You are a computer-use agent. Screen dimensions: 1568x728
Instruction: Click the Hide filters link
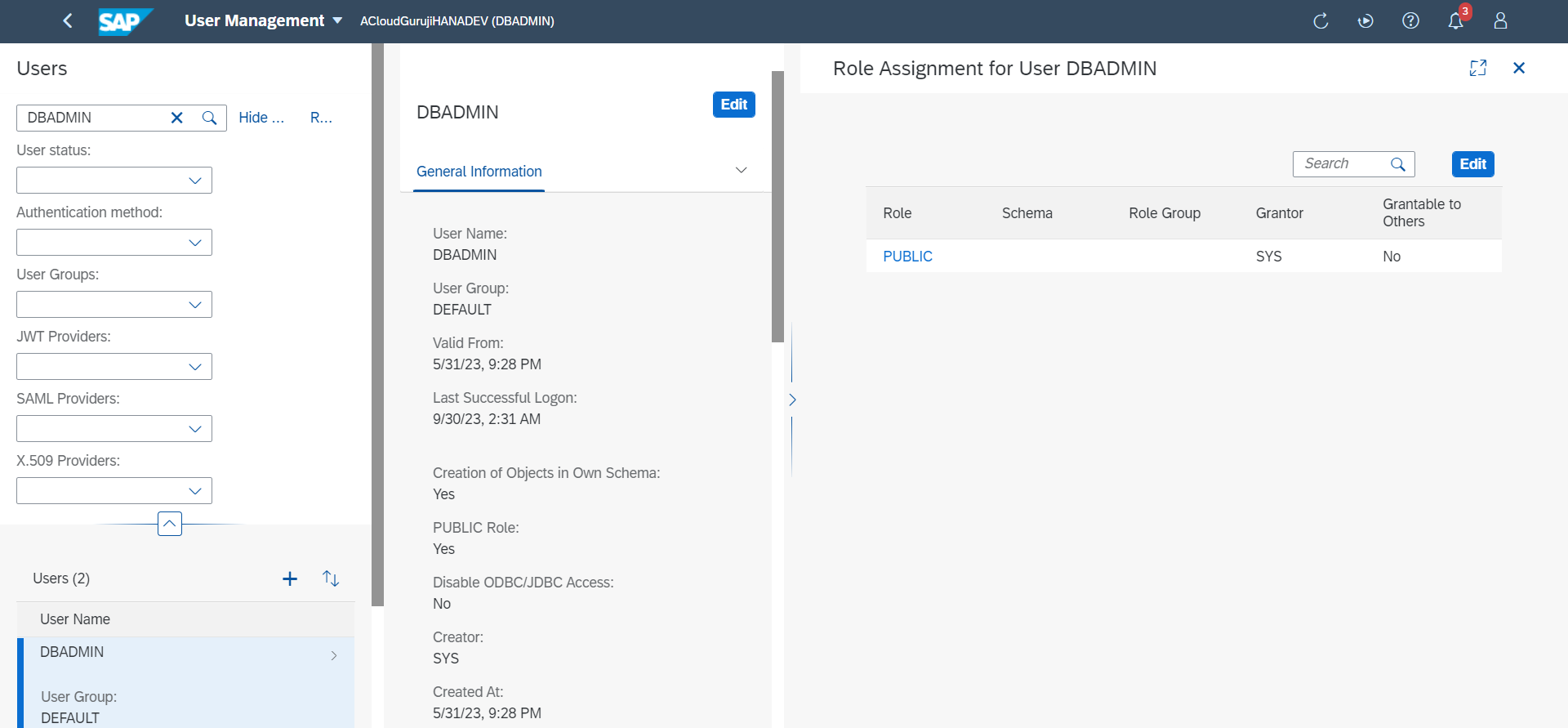click(261, 118)
